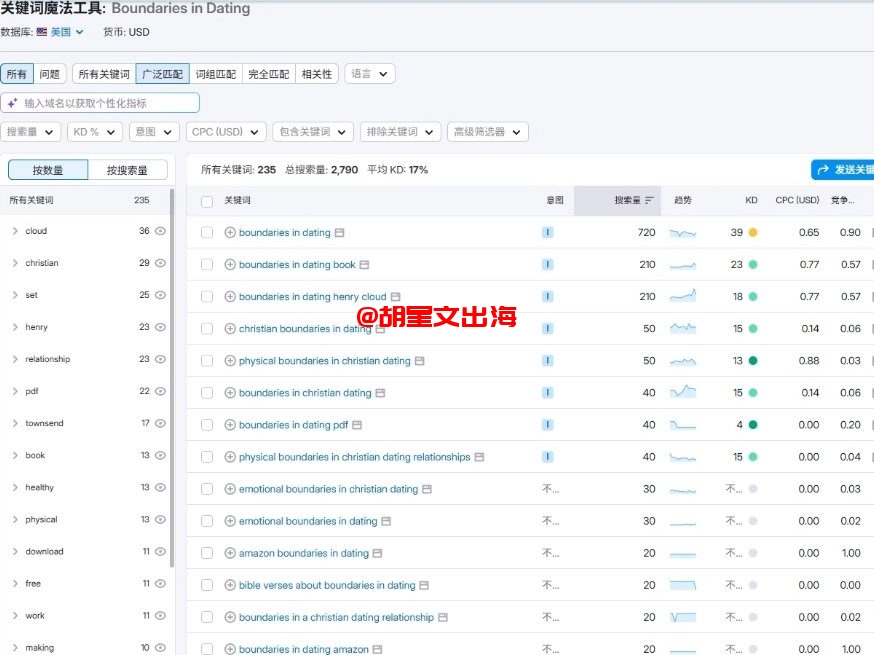The height and width of the screenshot is (655, 874).
Task: Open SERP icon for 'boundaries in a christian dating relationship'
Action: pyautogui.click(x=443, y=617)
